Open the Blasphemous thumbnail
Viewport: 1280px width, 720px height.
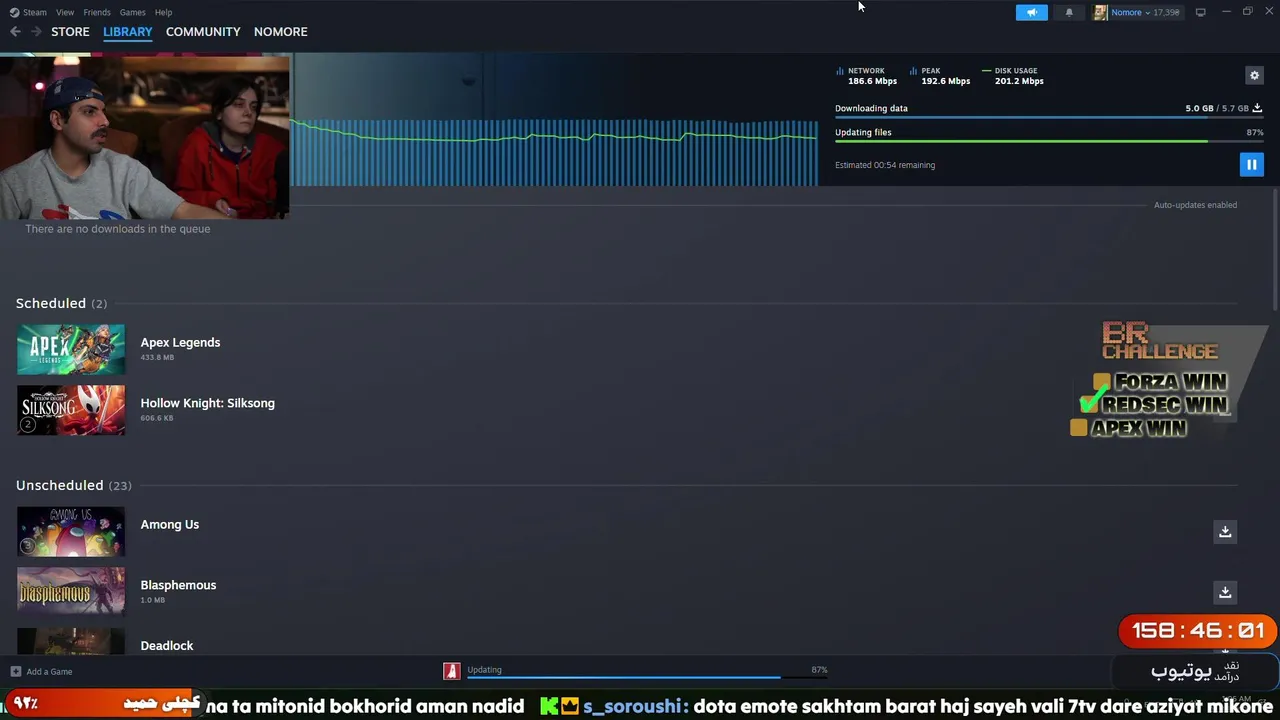(x=71, y=592)
